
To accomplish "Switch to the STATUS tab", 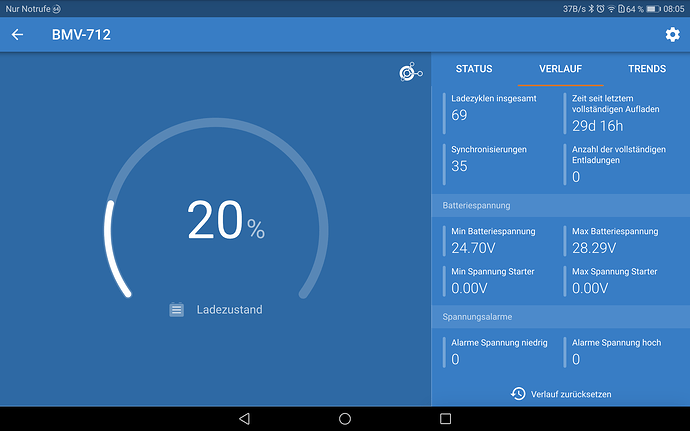I will [x=474, y=69].
